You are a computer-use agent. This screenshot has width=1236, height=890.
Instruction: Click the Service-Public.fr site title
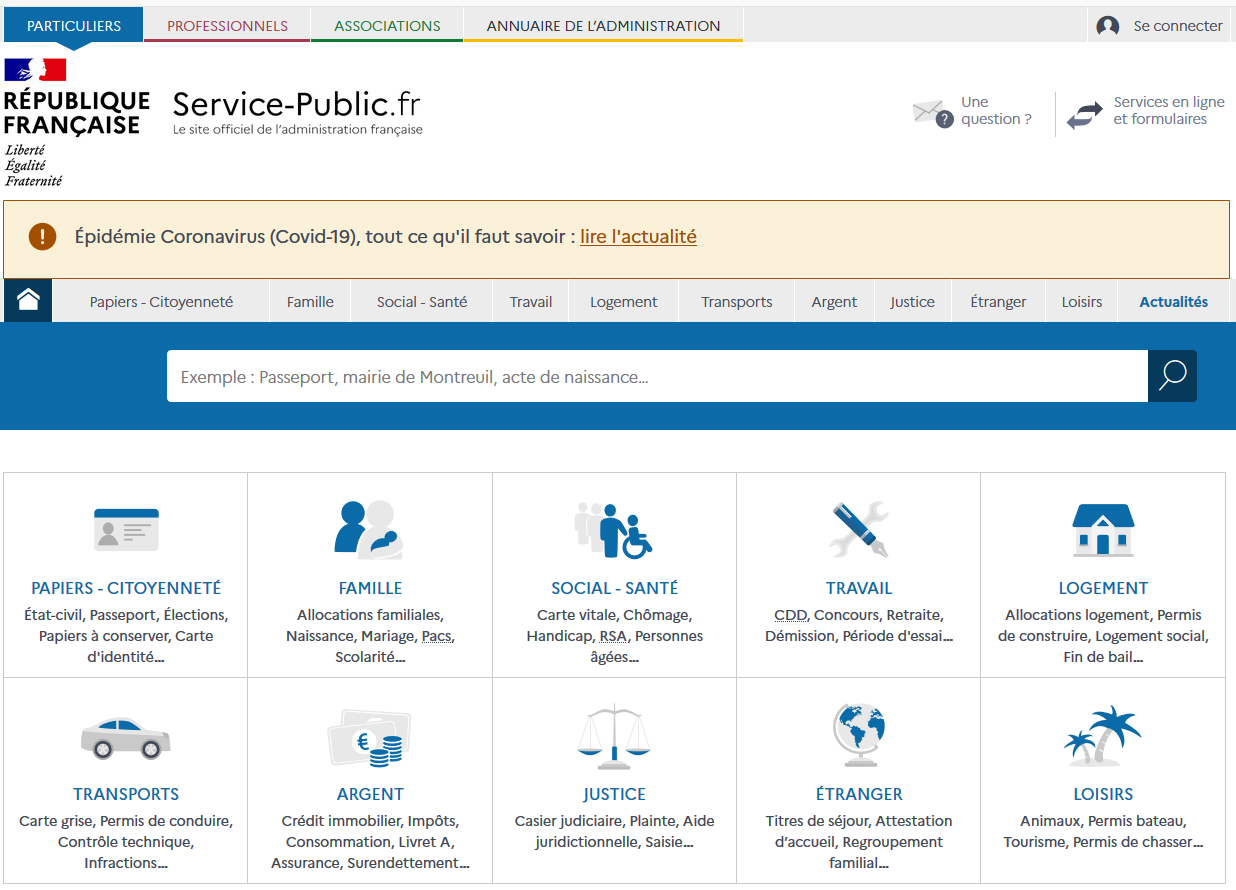(x=297, y=104)
